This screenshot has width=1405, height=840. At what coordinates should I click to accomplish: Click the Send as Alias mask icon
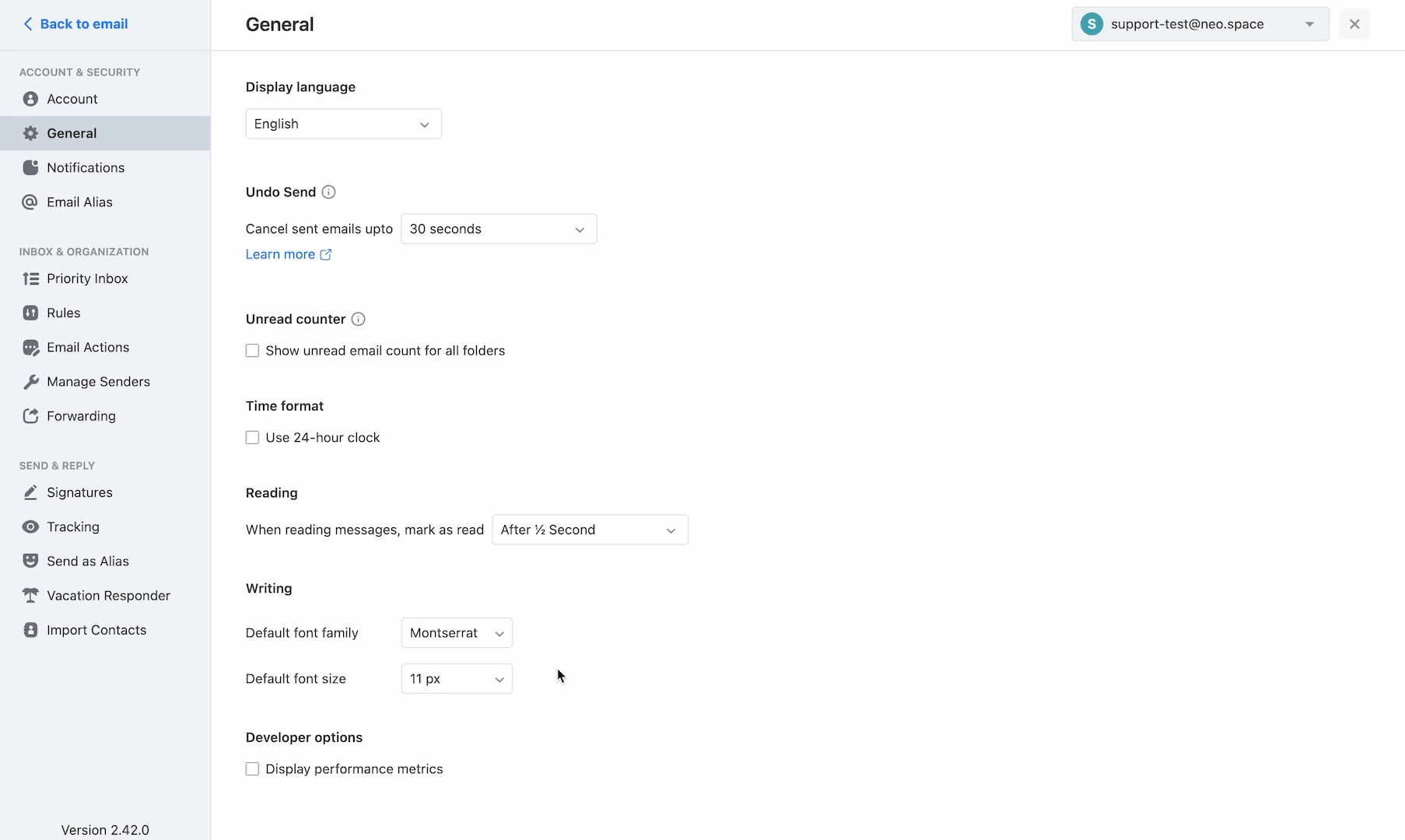point(30,561)
